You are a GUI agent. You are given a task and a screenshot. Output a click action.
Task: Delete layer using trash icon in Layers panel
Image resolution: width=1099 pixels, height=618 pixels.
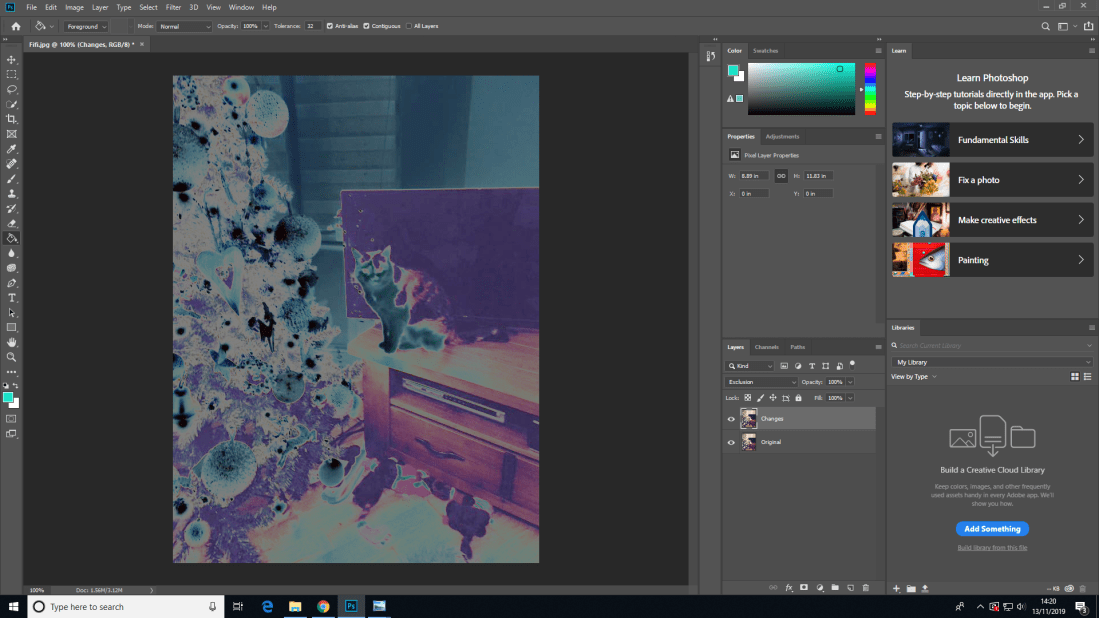pyautogui.click(x=866, y=588)
